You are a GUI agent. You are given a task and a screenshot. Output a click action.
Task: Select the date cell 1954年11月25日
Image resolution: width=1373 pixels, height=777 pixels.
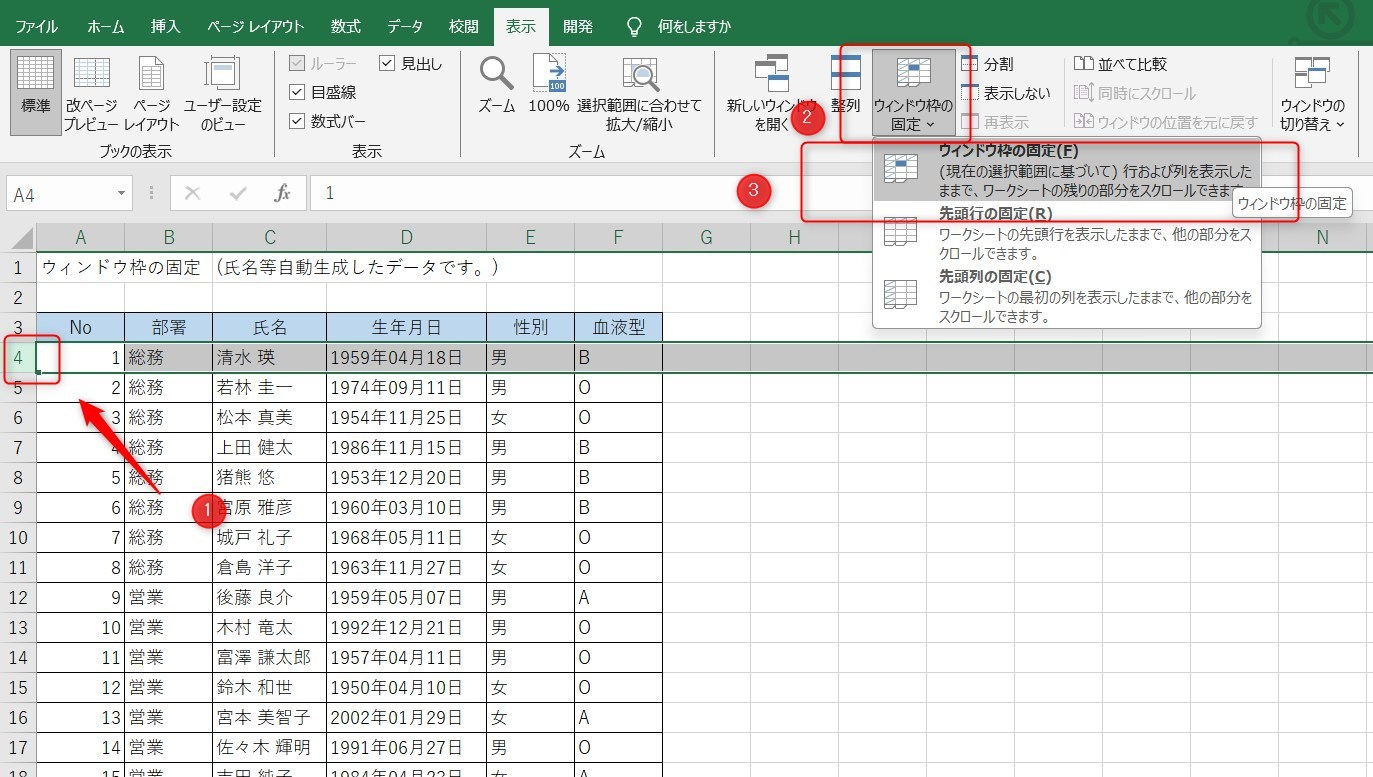pyautogui.click(x=406, y=417)
